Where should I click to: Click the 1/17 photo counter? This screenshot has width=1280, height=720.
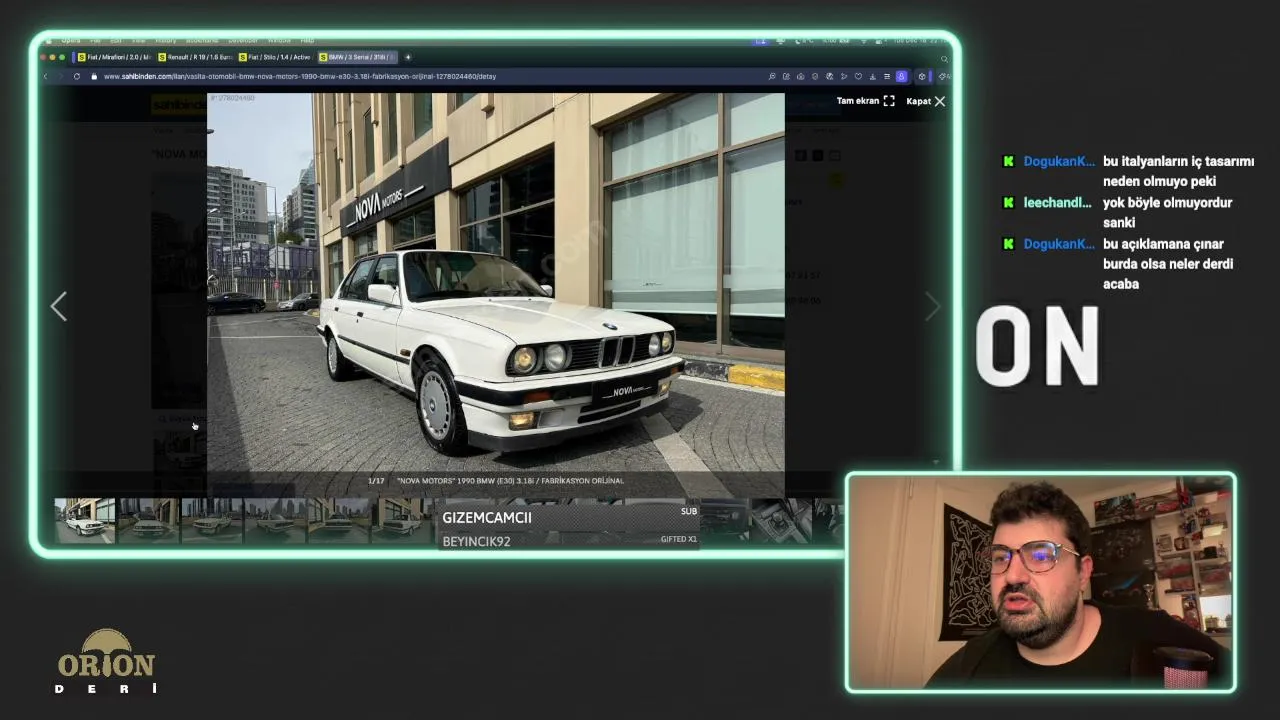pos(376,481)
